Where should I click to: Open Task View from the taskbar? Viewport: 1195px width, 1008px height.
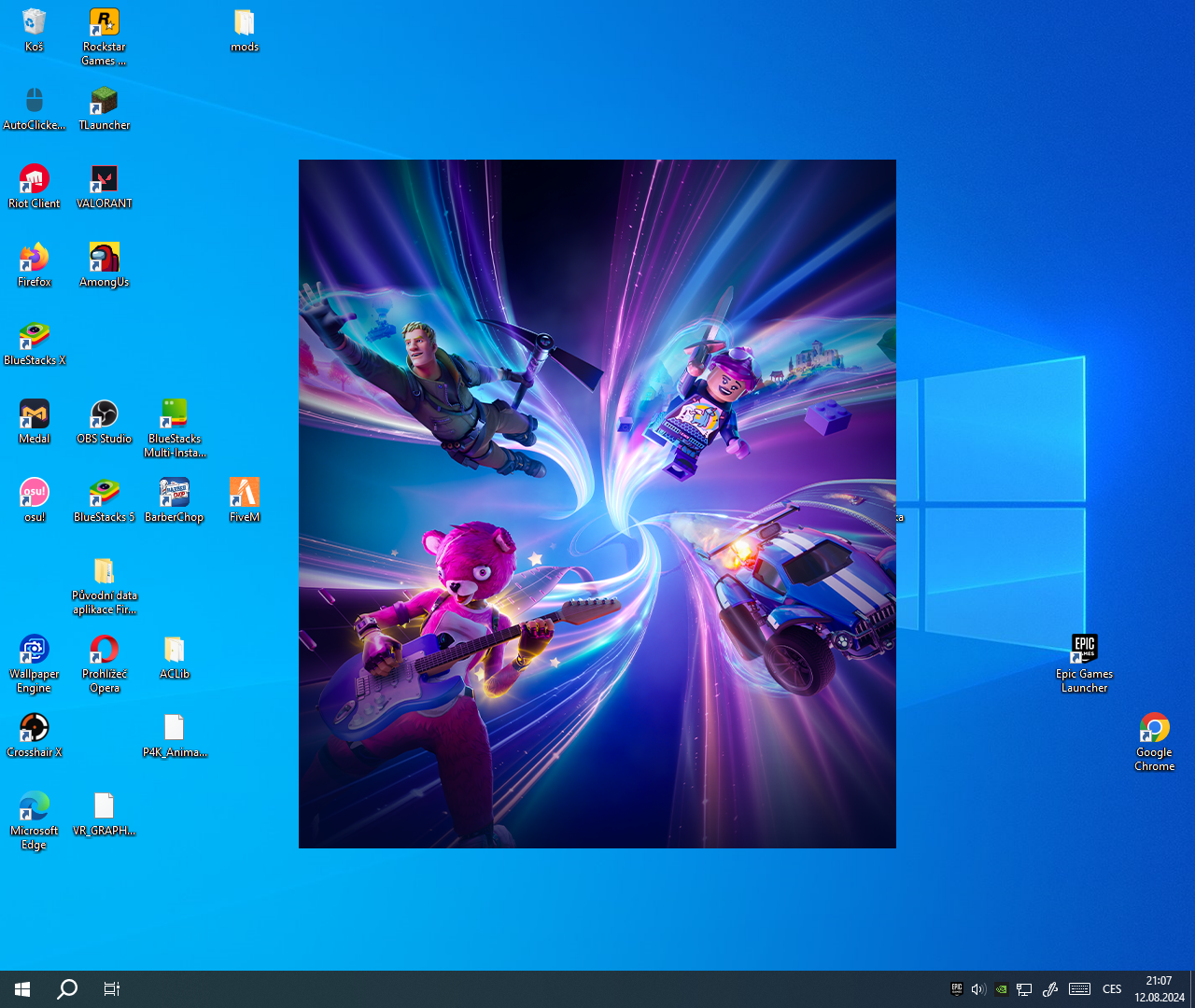point(111,989)
